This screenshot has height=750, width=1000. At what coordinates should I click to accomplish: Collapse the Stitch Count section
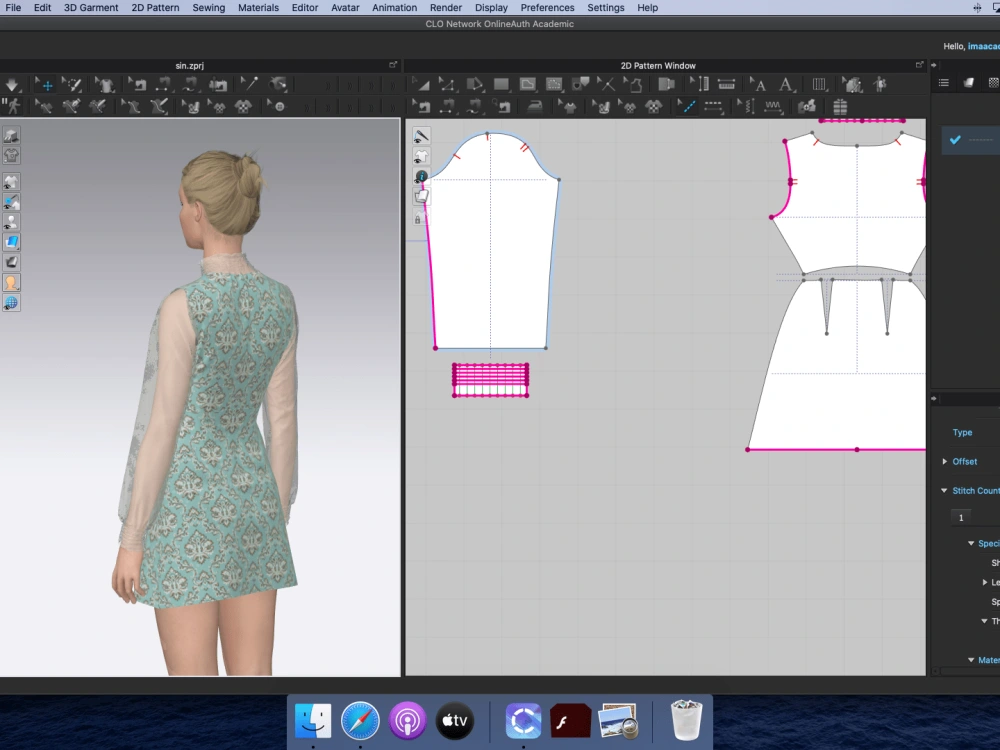click(945, 490)
